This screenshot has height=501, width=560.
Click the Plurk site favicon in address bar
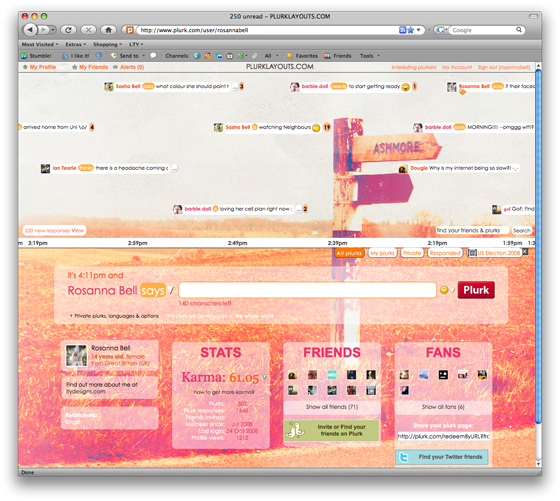point(130,30)
